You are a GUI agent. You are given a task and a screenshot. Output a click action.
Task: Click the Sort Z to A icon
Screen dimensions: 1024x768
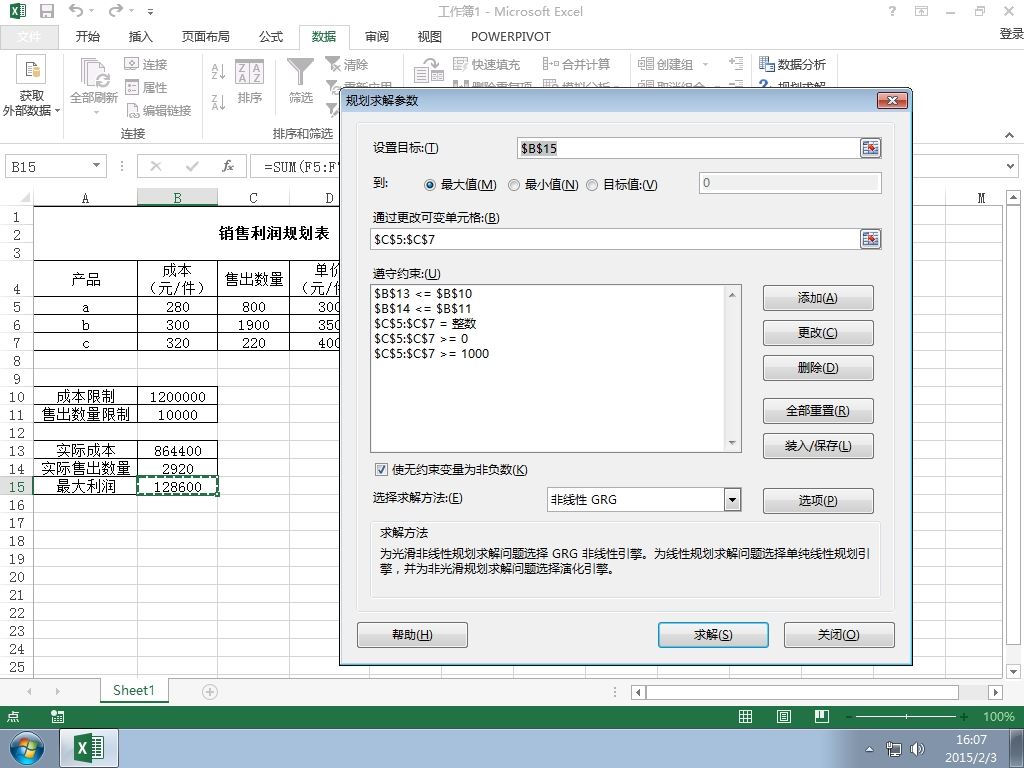(x=218, y=102)
